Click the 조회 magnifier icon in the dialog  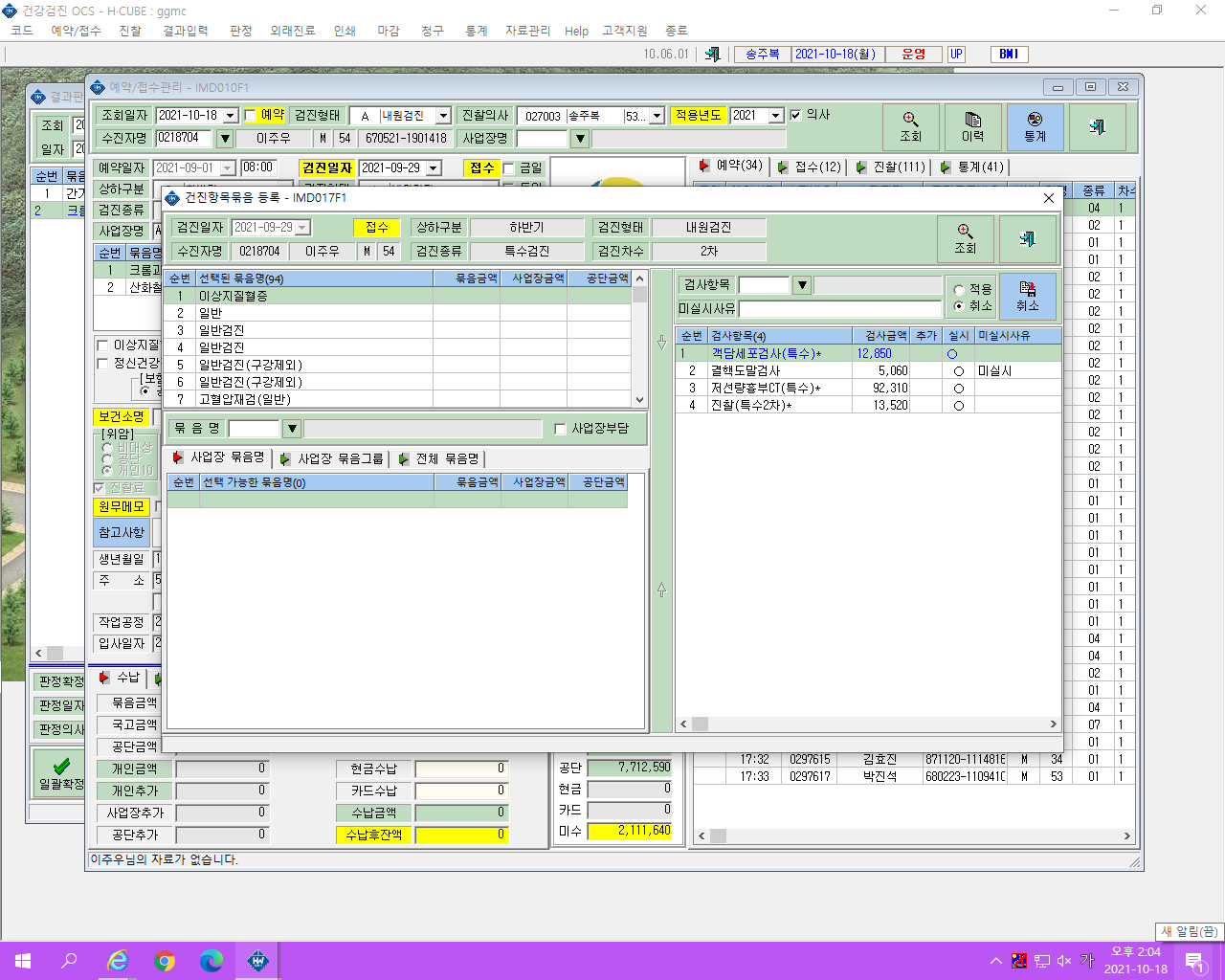965,238
